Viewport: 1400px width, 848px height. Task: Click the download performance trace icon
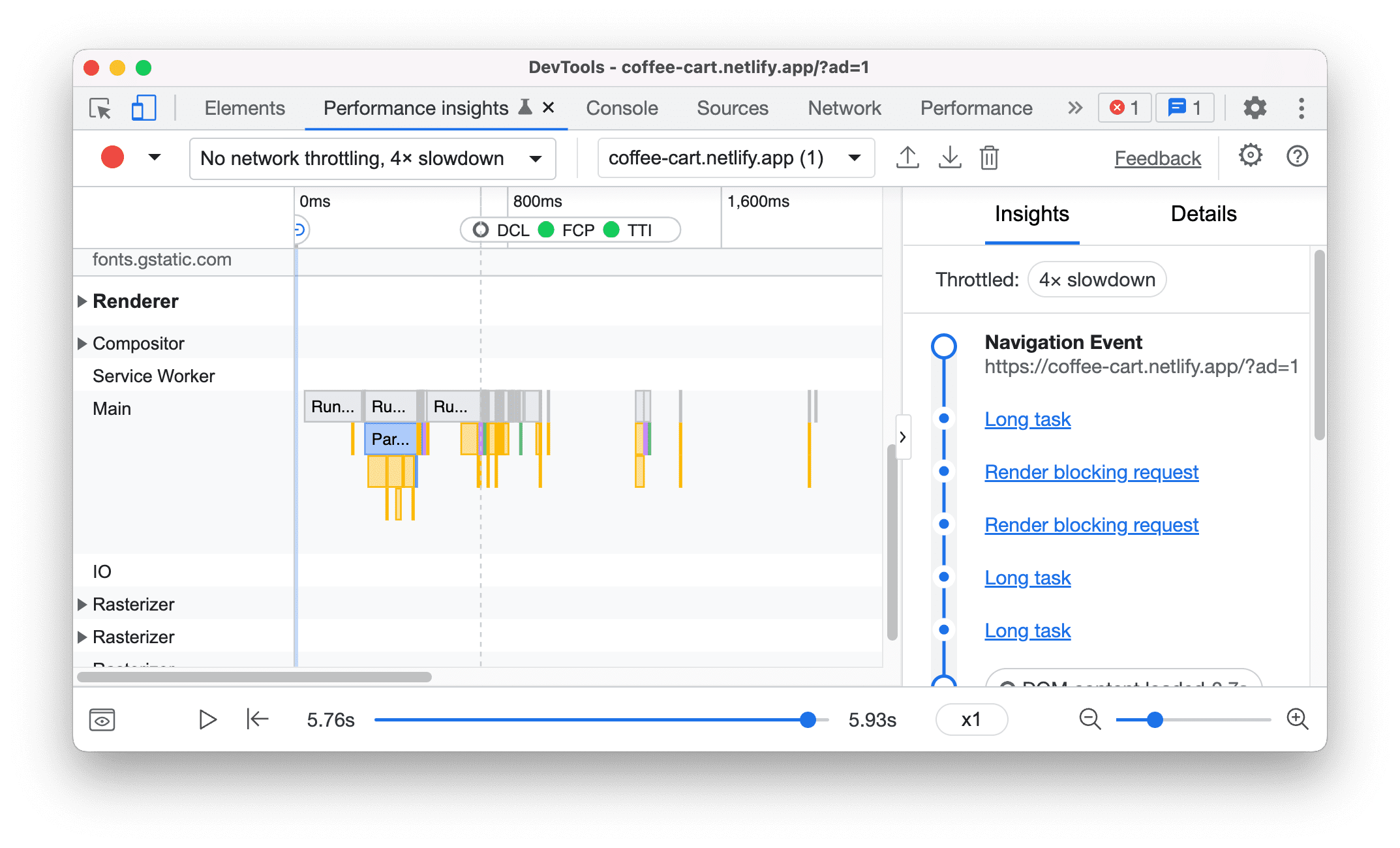pos(948,157)
